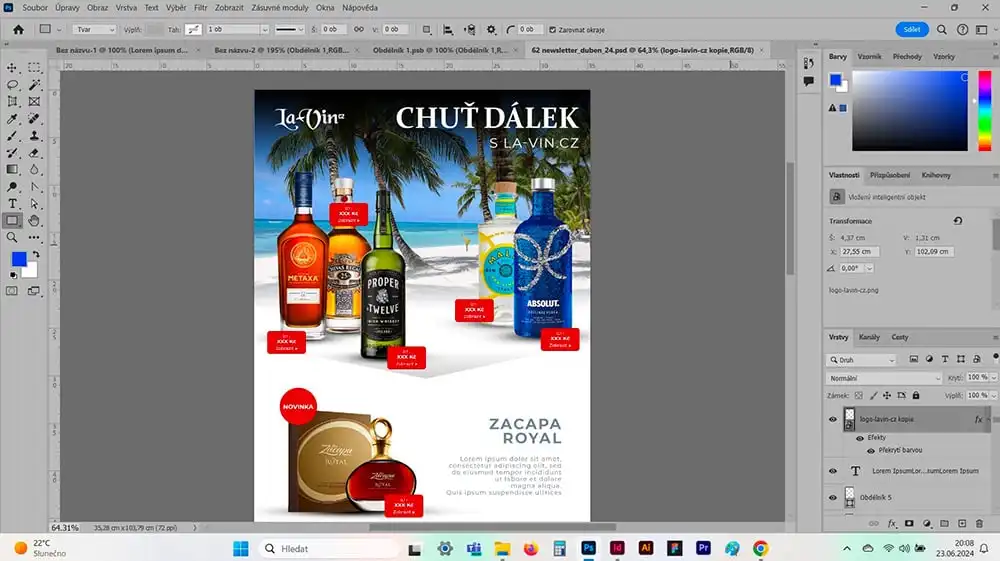Select the Rectangular Marquee tool
The image size is (1000, 561).
click(34, 68)
